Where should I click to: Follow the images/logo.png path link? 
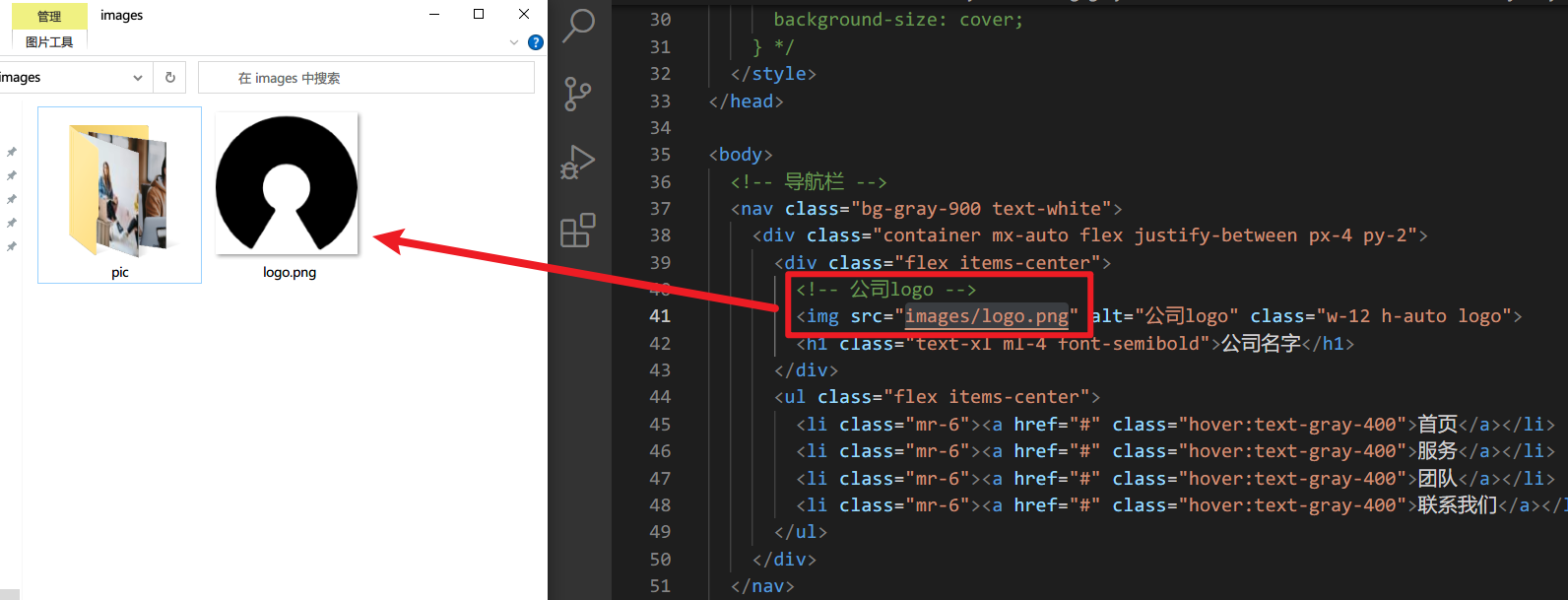(x=986, y=316)
